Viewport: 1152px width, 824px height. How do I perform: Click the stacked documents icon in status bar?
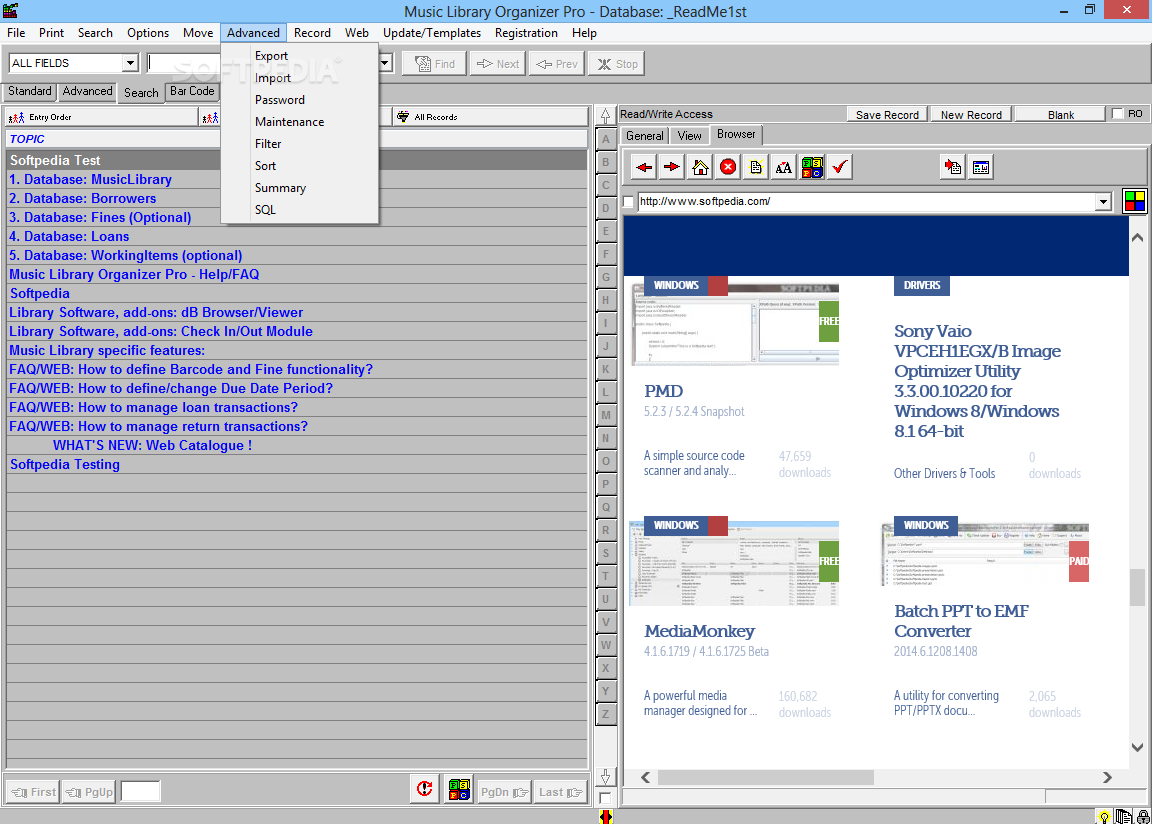coord(1123,816)
